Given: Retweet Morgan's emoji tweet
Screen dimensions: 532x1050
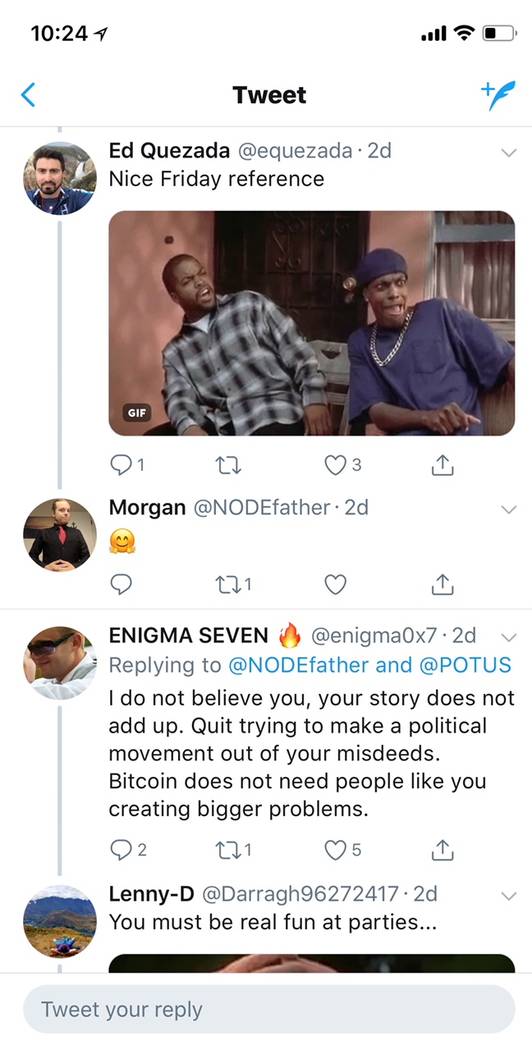Looking at the screenshot, I should point(228,585).
